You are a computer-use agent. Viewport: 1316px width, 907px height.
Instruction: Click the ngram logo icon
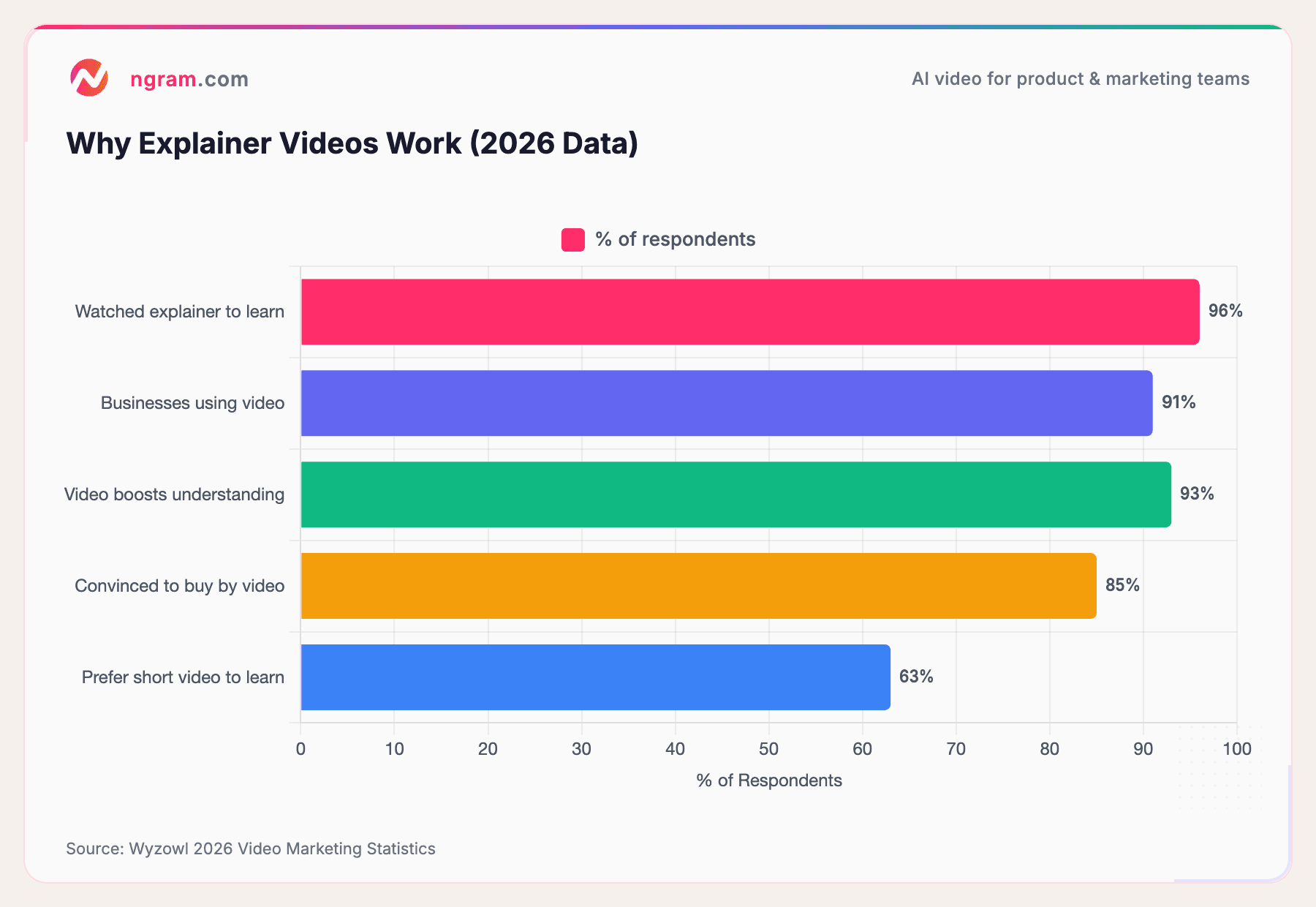[90, 78]
